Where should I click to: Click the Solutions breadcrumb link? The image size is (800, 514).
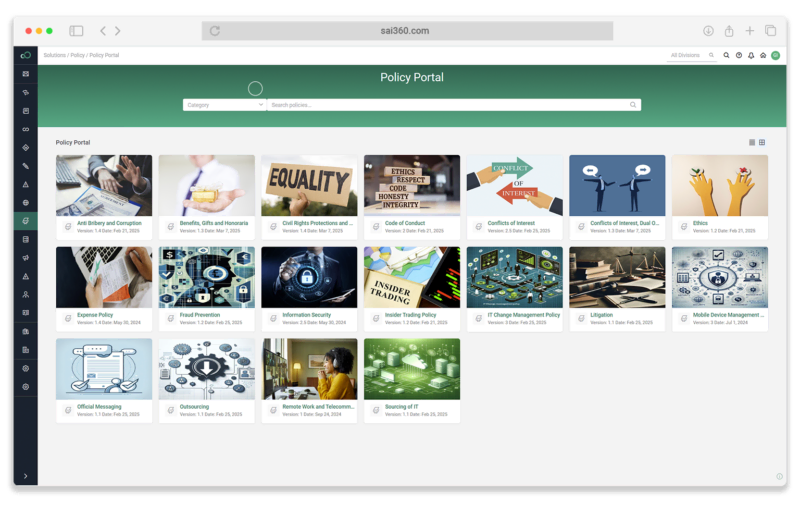tap(54, 56)
